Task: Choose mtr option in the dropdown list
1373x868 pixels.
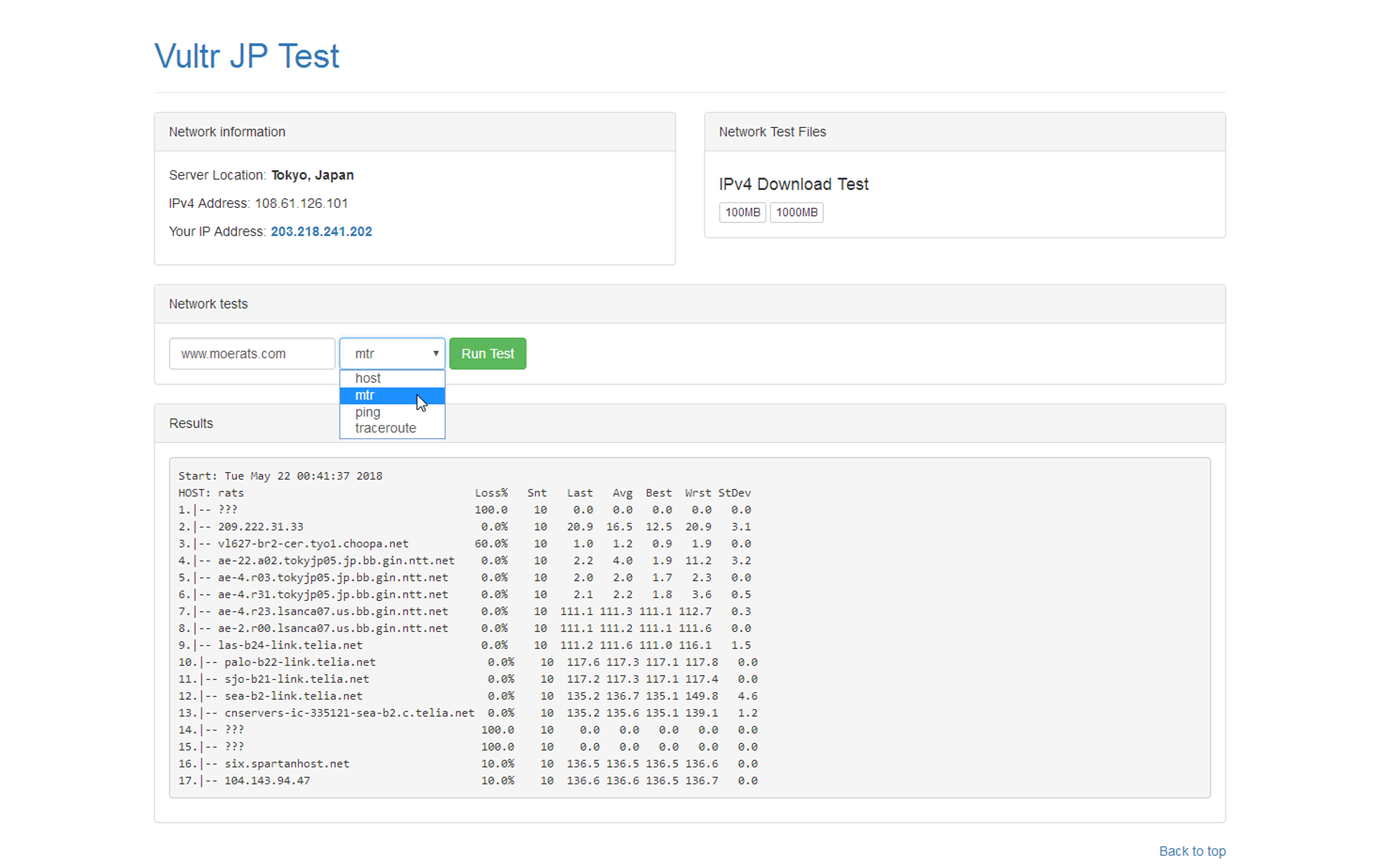Action: (x=392, y=395)
